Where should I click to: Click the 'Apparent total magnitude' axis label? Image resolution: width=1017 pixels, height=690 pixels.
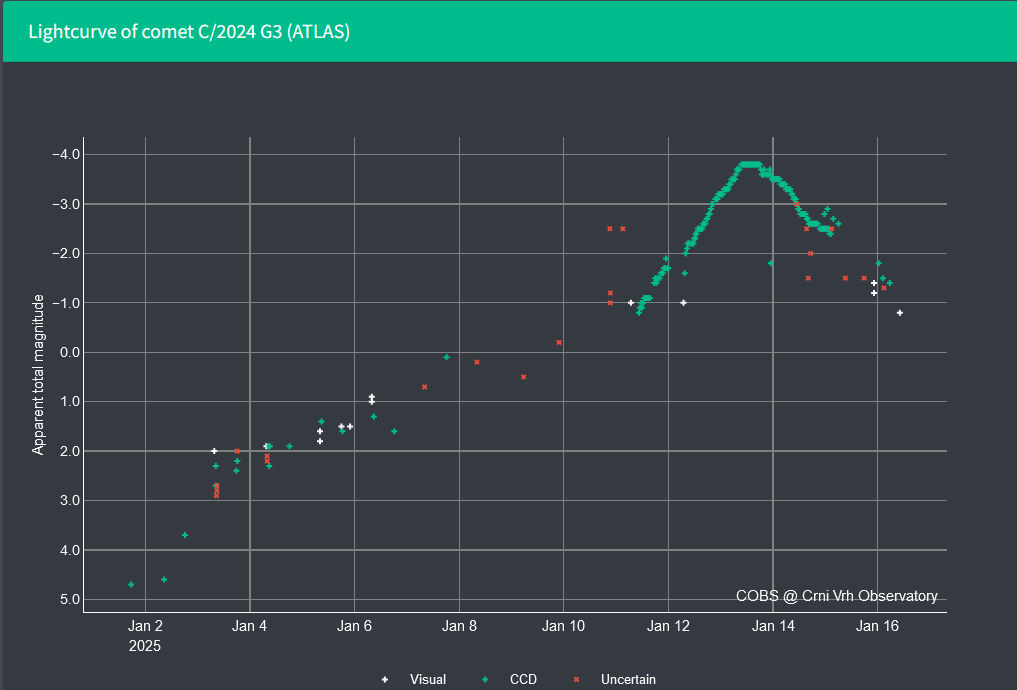point(39,375)
